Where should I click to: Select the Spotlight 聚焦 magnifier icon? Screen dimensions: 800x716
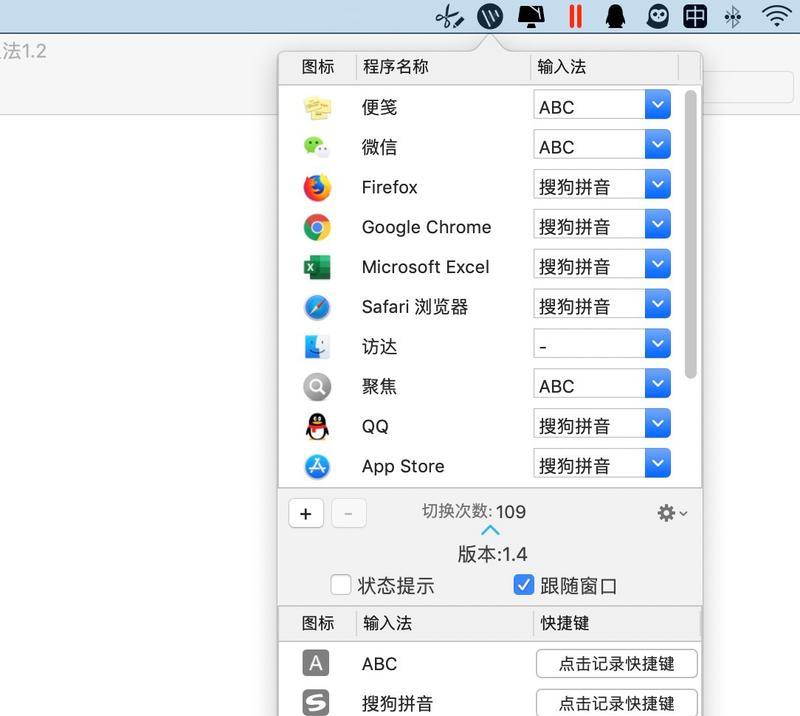pos(317,387)
